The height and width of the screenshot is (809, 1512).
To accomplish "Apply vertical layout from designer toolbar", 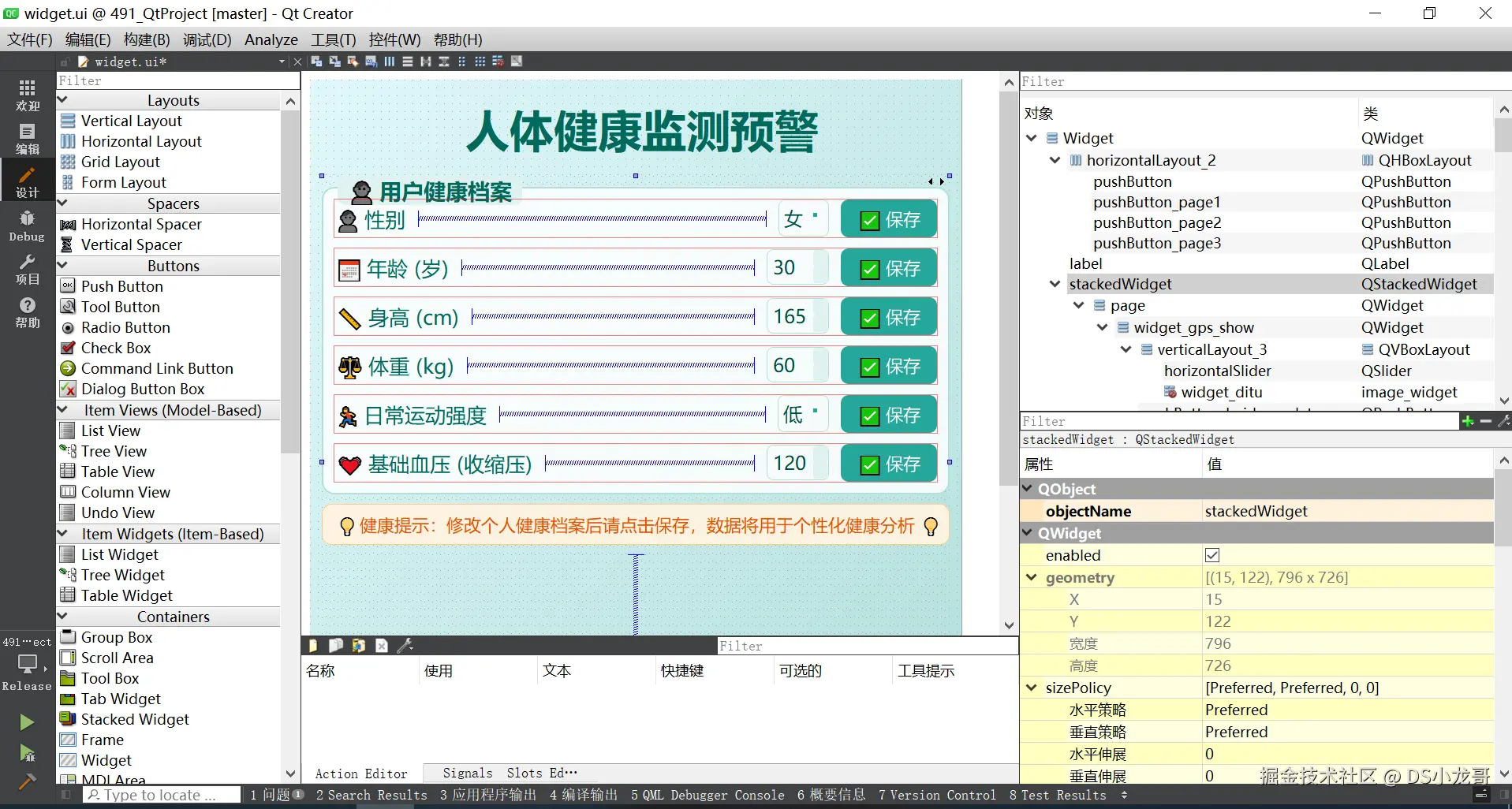I will (408, 62).
